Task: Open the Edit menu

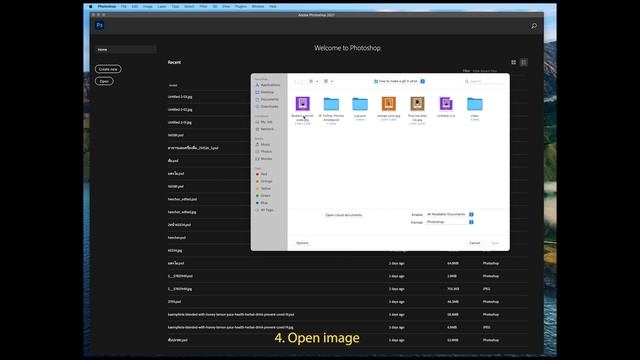Action: (x=135, y=7)
